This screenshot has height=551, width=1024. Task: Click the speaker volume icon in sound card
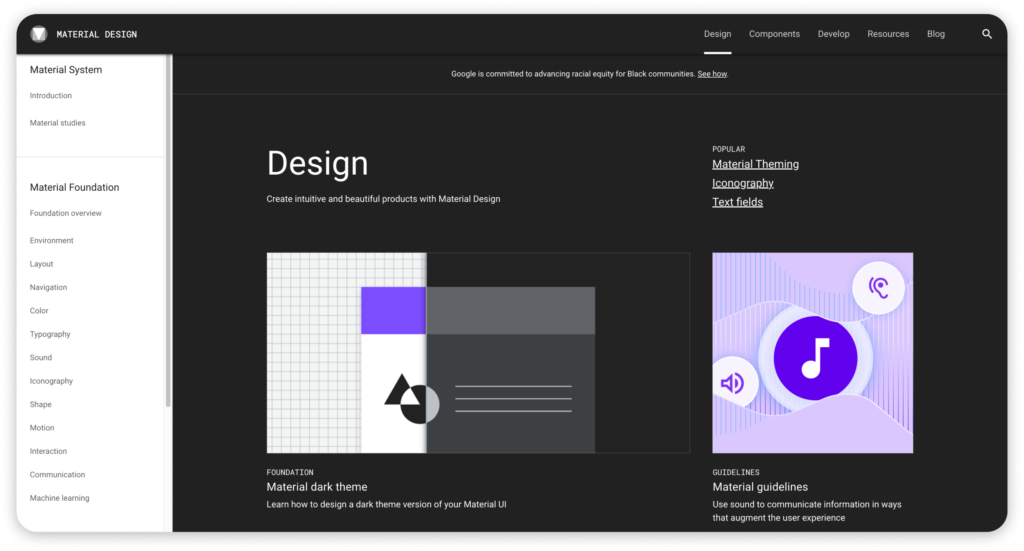tap(733, 383)
